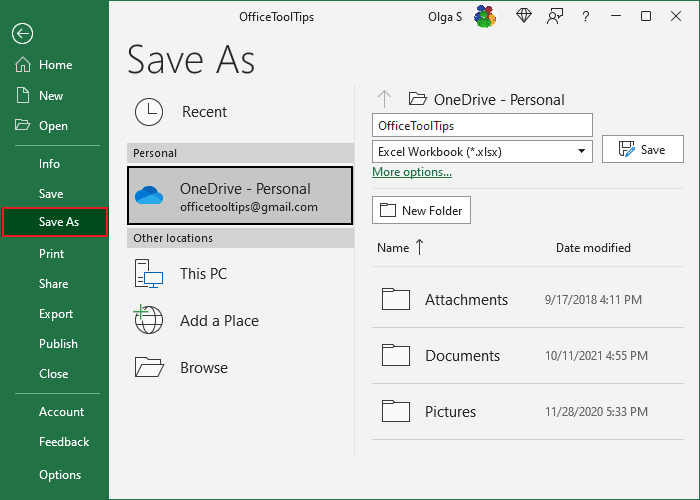Click the Help question mark icon

(585, 17)
